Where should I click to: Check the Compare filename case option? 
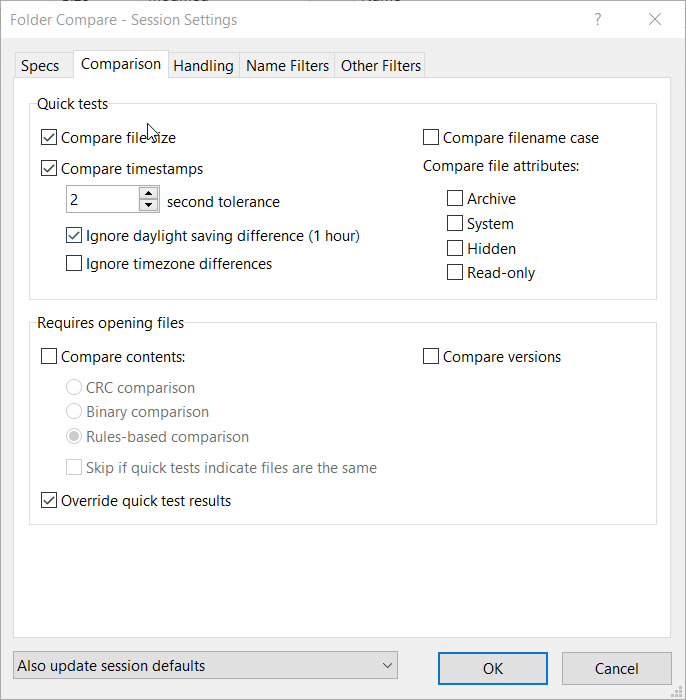[431, 138]
